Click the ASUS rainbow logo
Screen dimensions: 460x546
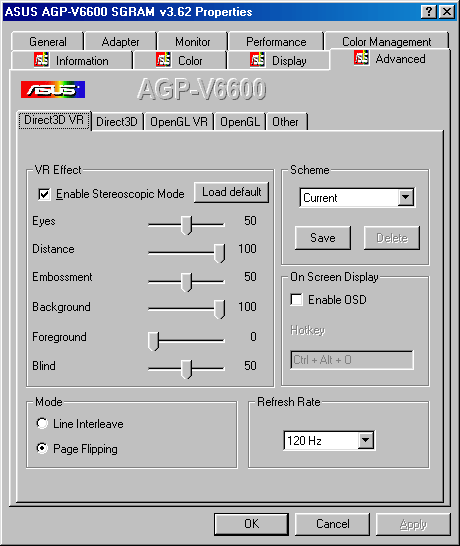coord(53,89)
